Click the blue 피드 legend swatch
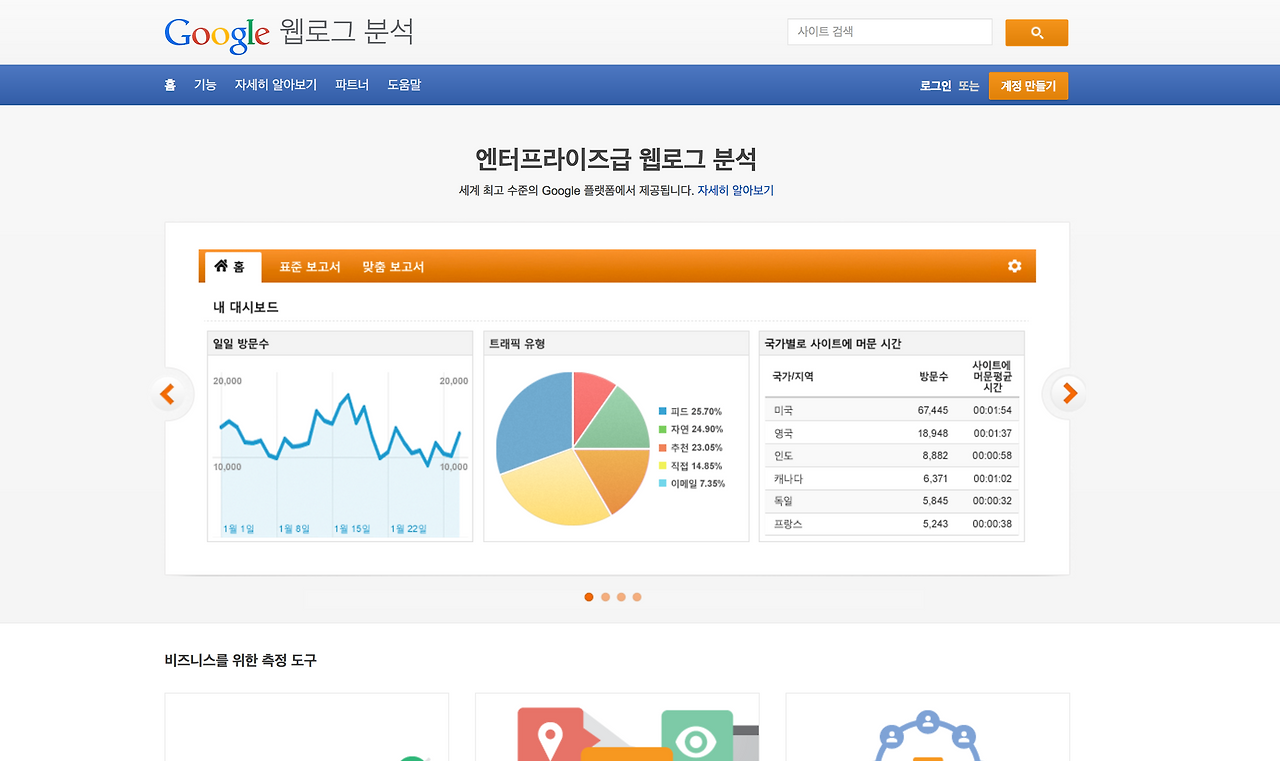This screenshot has width=1280, height=761. [662, 411]
